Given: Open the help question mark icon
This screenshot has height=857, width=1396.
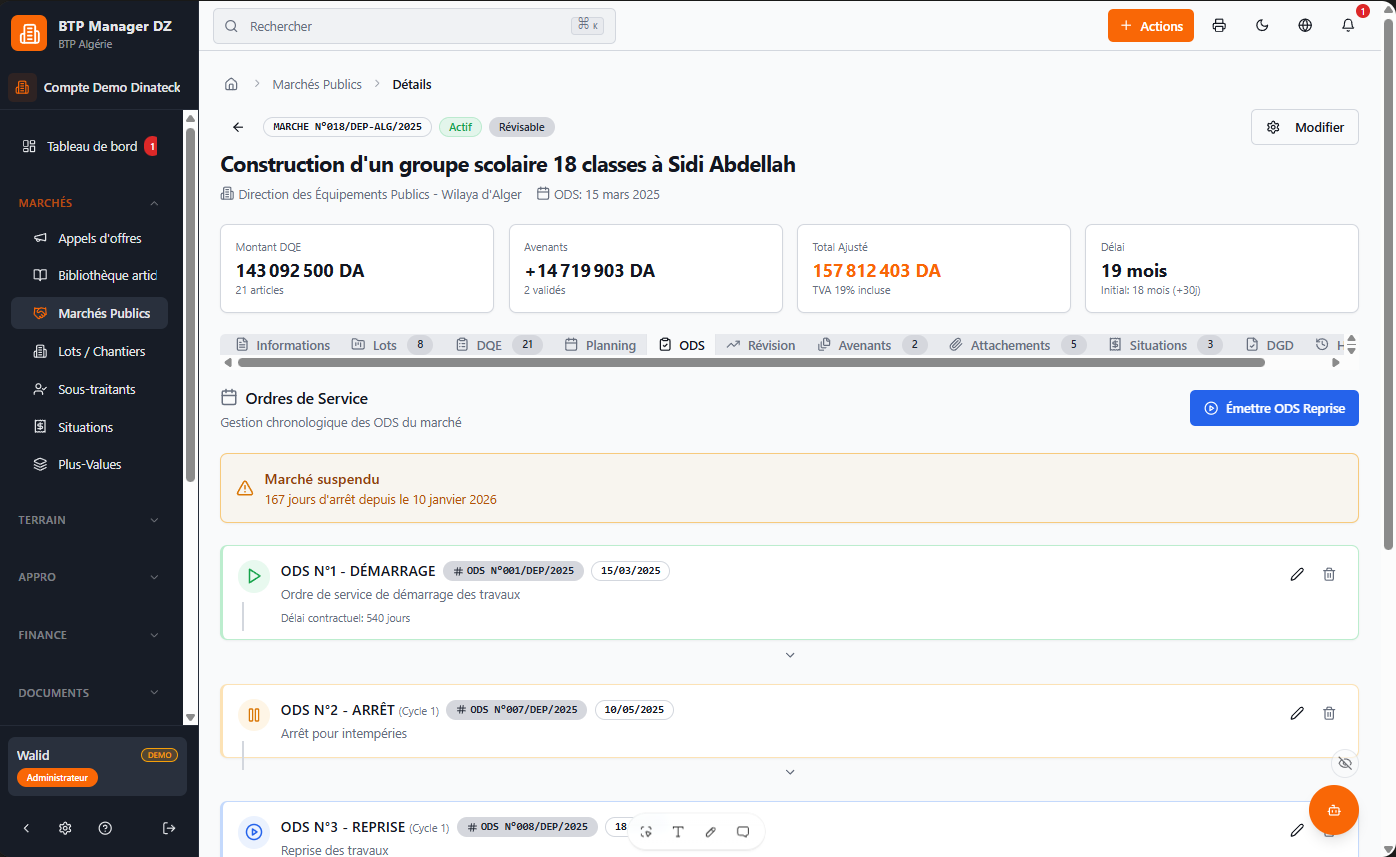Looking at the screenshot, I should [x=105, y=828].
